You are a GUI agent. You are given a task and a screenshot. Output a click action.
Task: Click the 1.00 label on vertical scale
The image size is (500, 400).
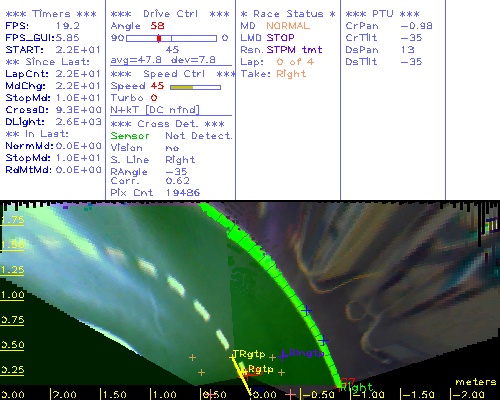[12, 295]
